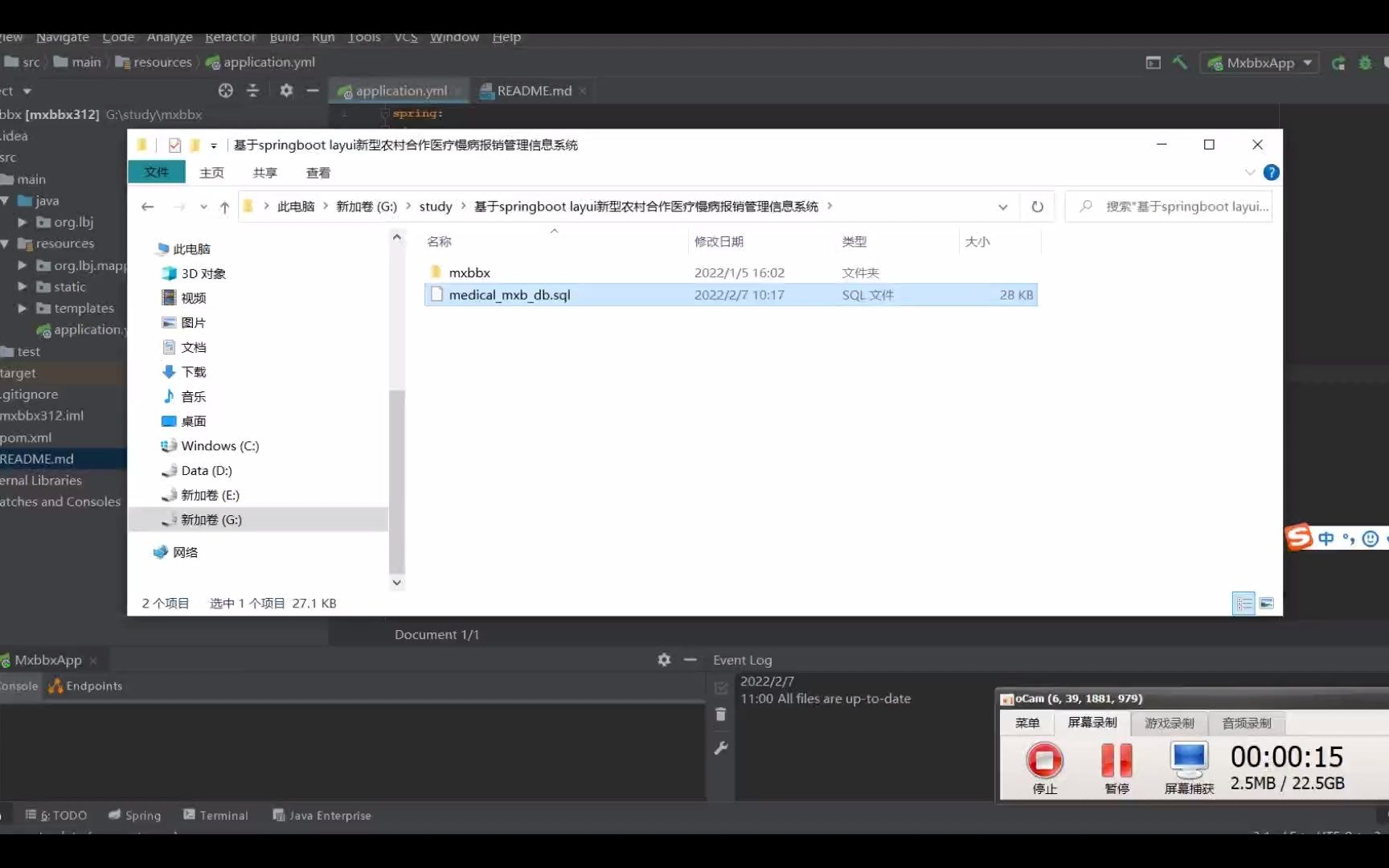
Task: Click the collapse-all icon in Project panel
Action: [252, 91]
